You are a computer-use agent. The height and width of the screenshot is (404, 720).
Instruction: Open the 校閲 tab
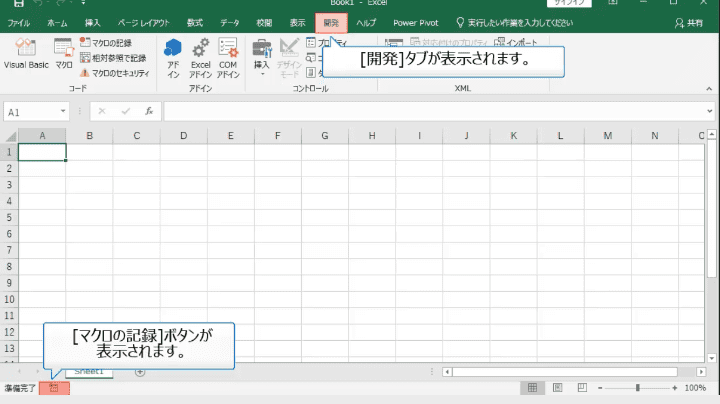264,23
